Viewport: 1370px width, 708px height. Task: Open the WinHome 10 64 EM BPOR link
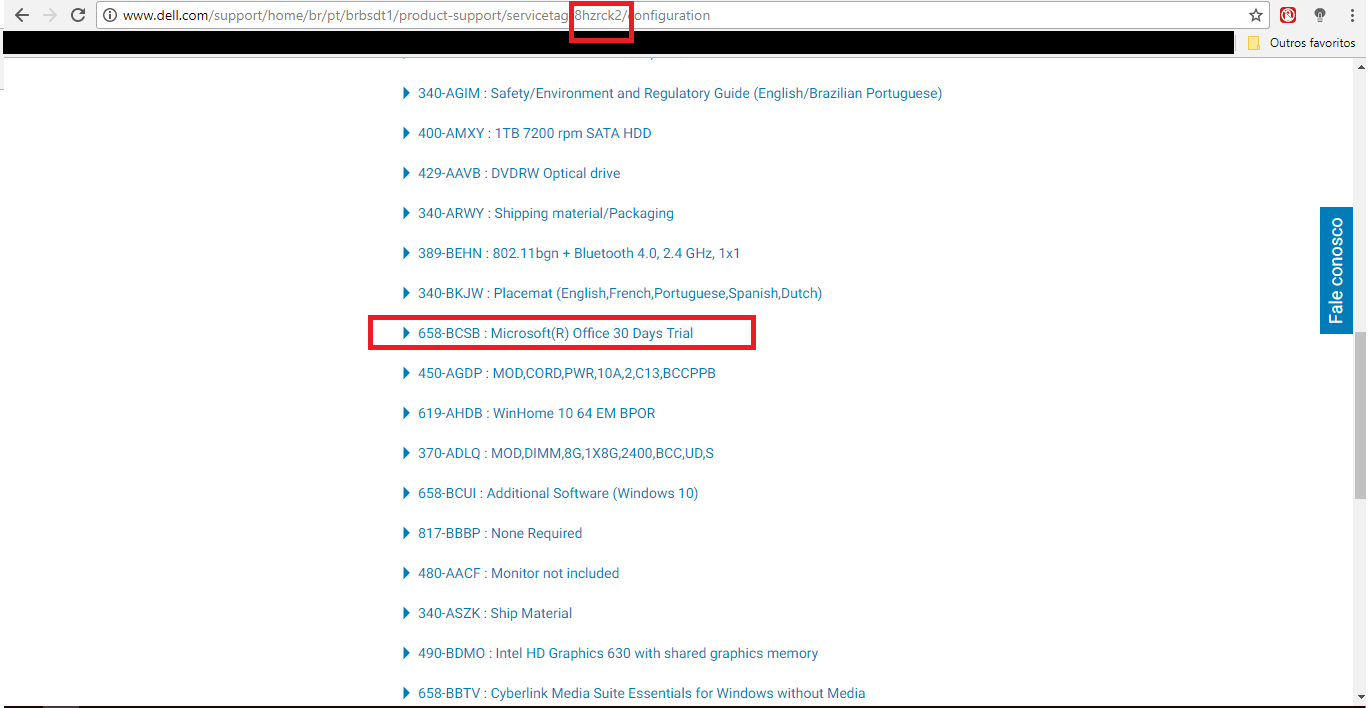coord(537,413)
